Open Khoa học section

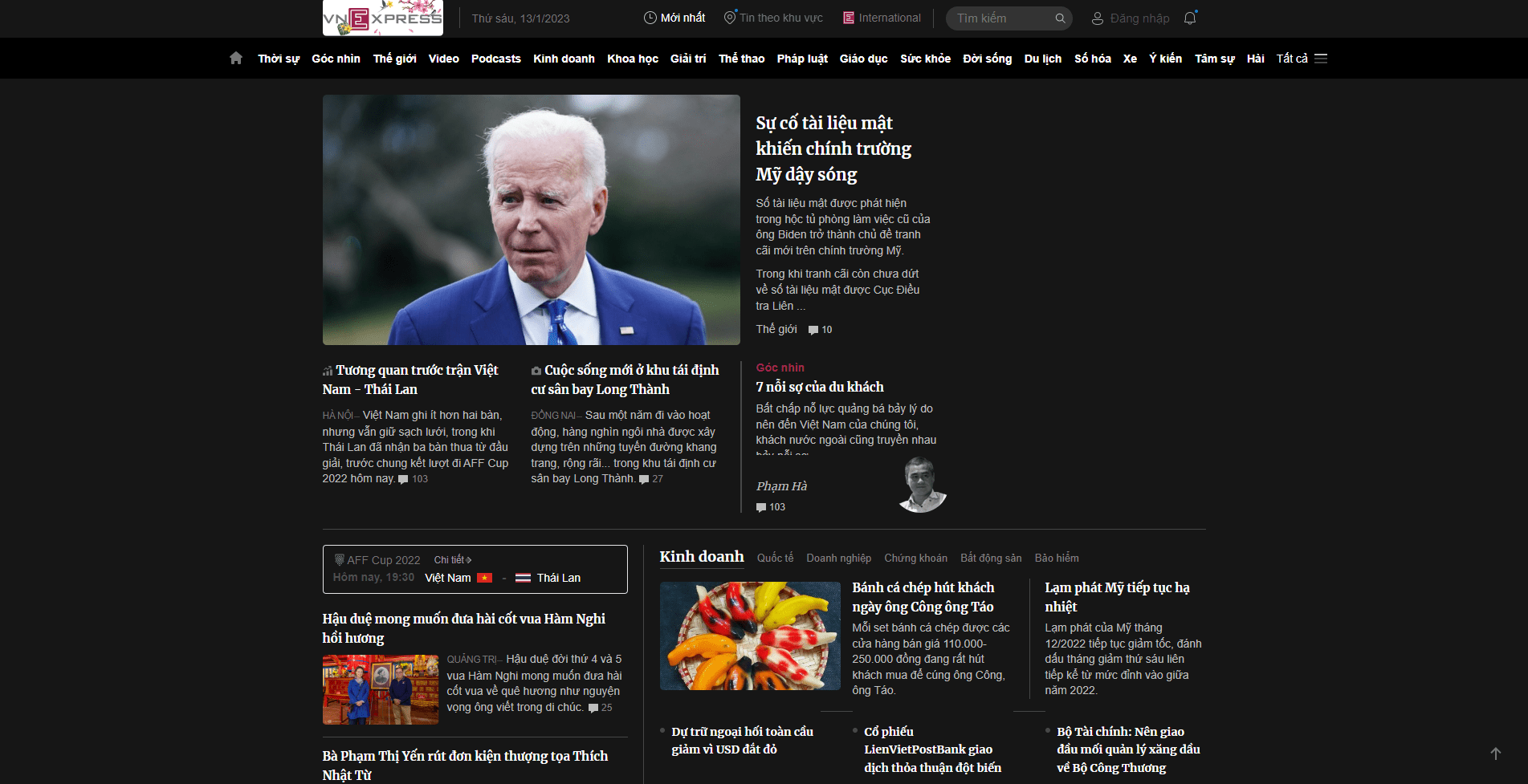click(633, 59)
